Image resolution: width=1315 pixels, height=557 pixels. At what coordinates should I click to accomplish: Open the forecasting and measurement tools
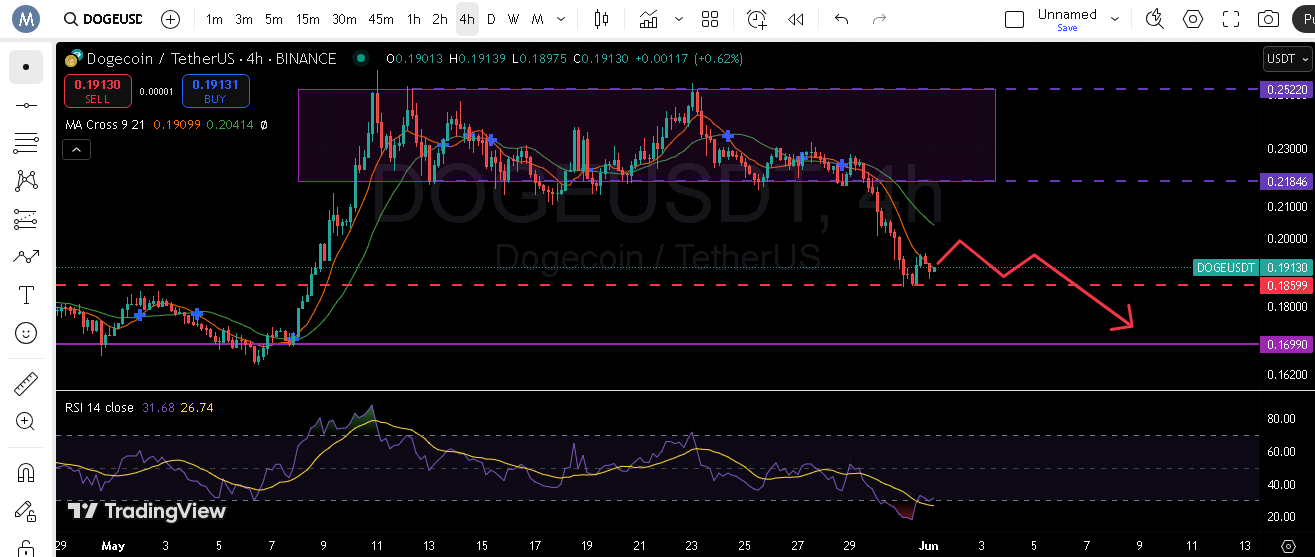click(x=26, y=219)
